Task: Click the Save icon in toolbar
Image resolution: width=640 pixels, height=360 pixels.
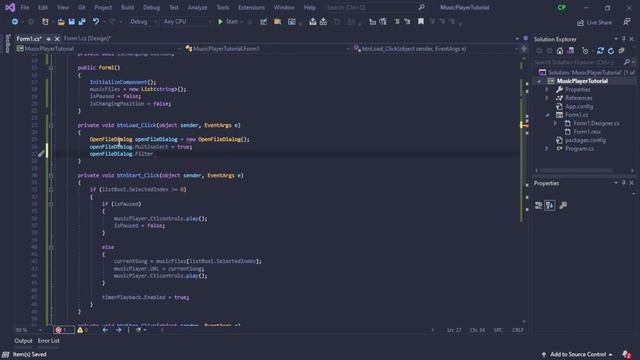Action: point(71,22)
